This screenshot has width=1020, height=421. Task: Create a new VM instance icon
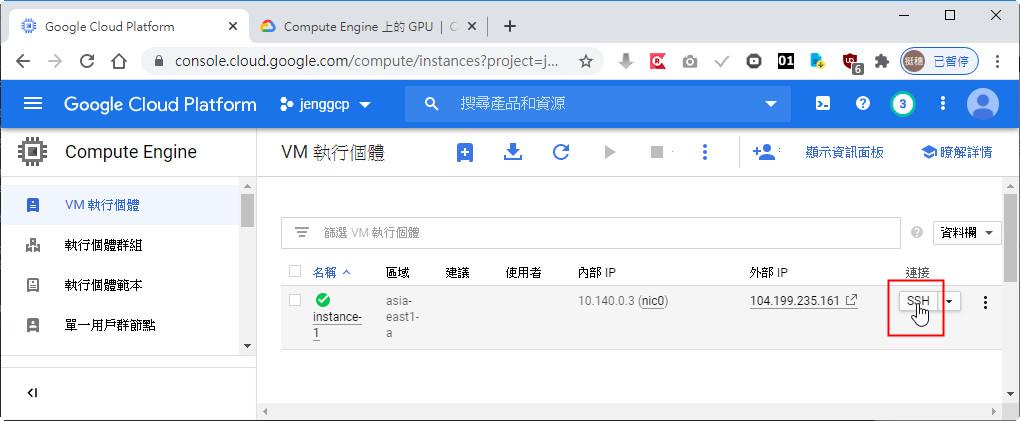point(464,152)
